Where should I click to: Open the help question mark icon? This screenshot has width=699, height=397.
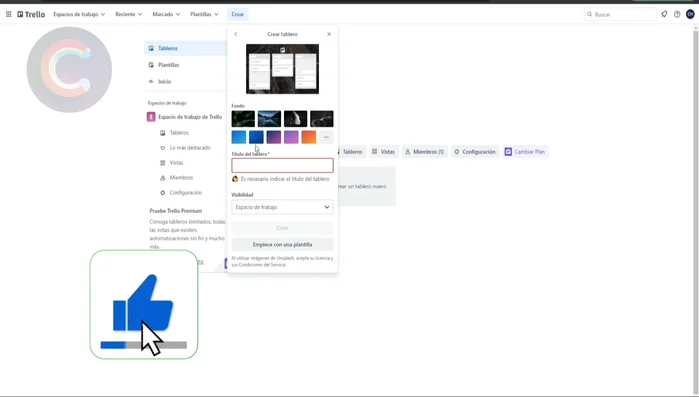(677, 14)
